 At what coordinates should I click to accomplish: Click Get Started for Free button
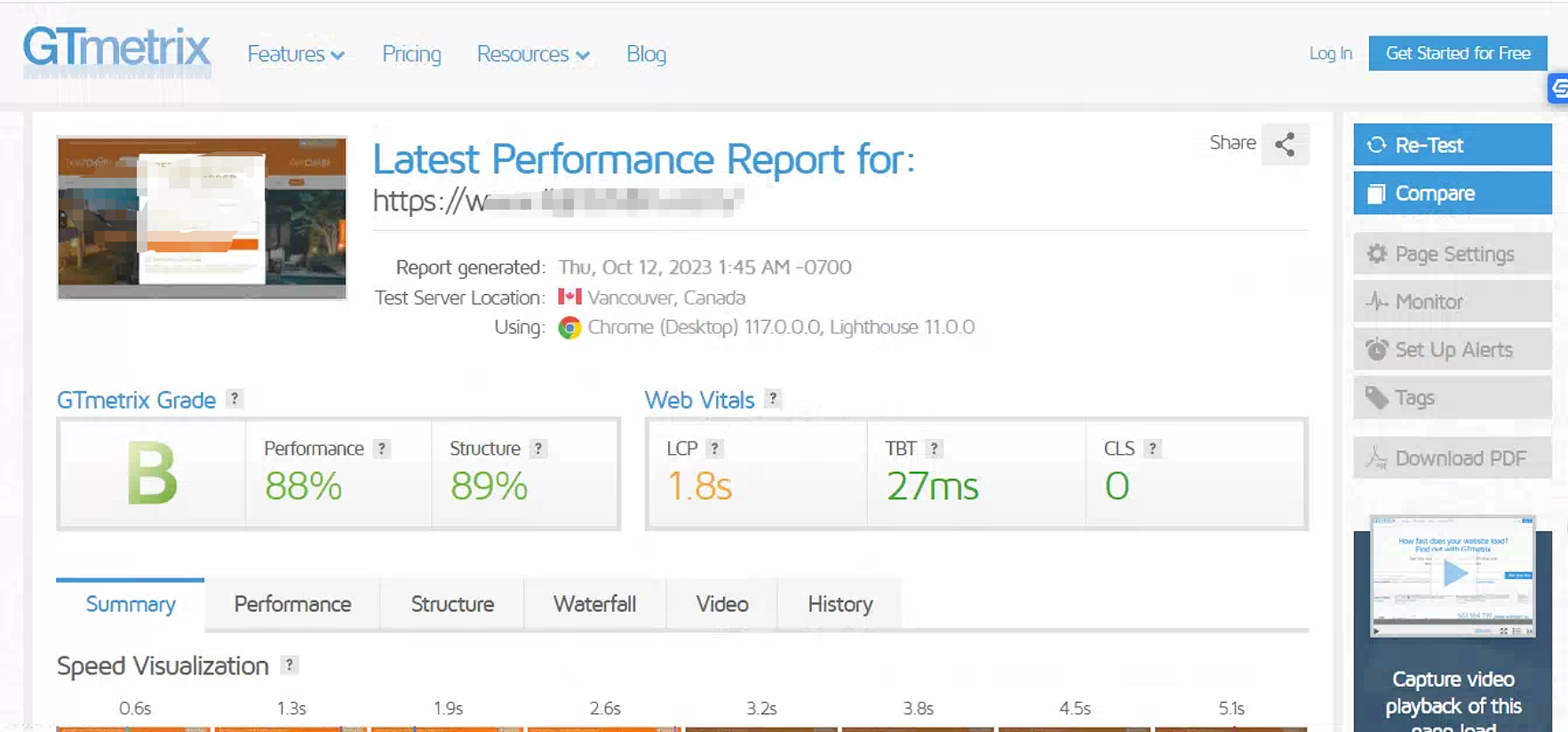[x=1457, y=53]
